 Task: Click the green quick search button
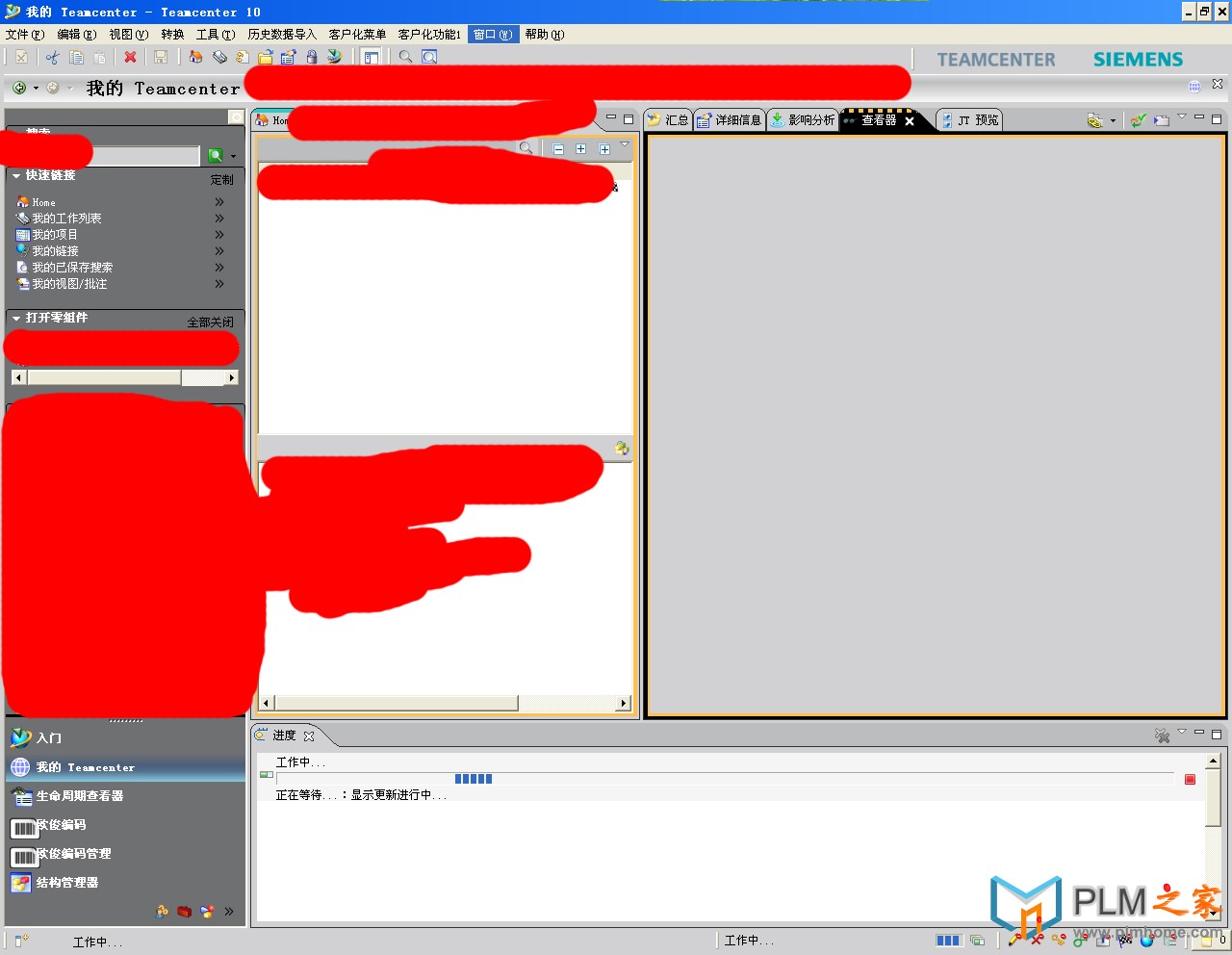pos(216,155)
